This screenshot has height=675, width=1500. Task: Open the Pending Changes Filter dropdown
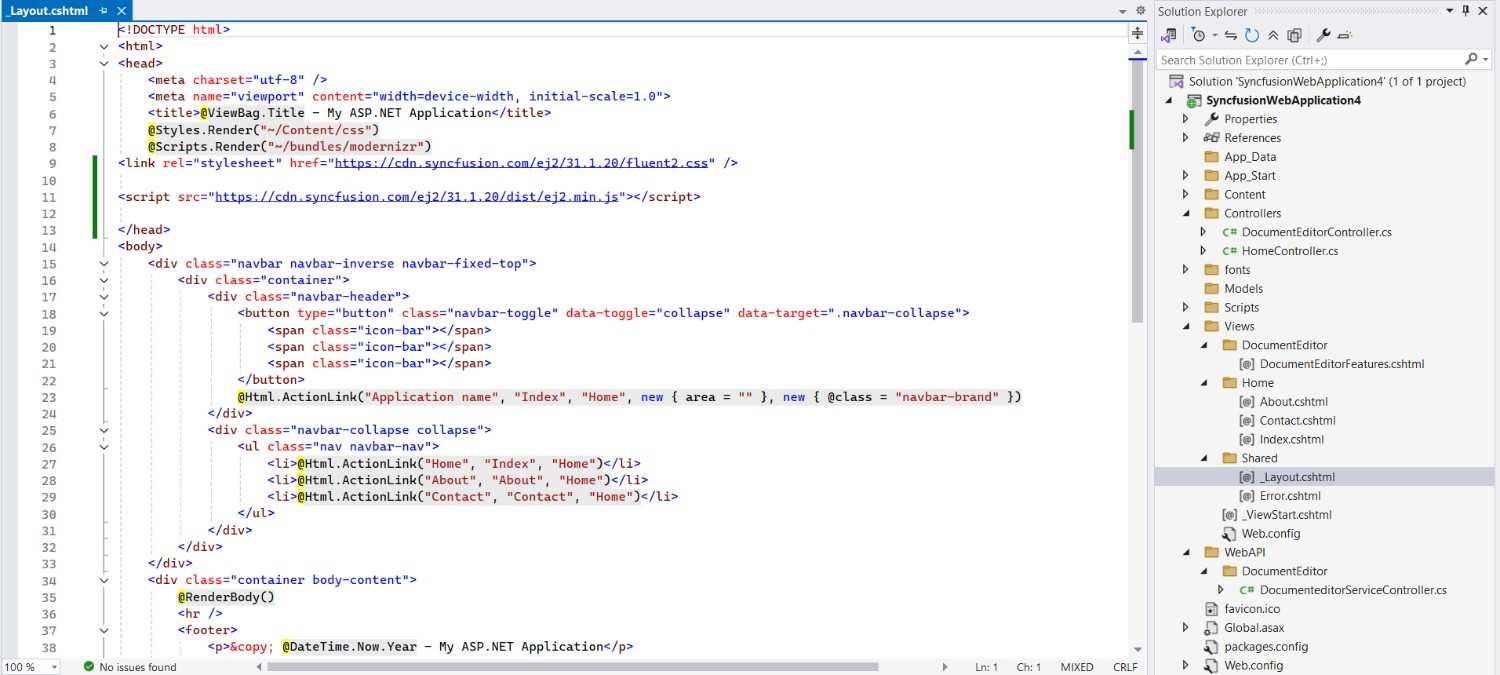(x=1215, y=35)
